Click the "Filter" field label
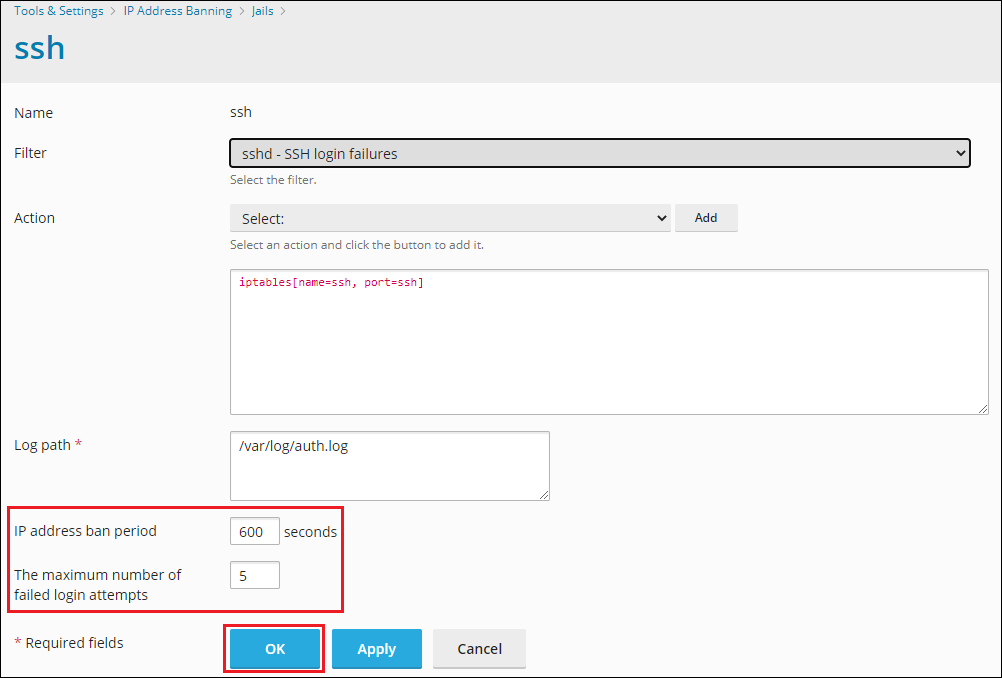Screen dimensions: 1002x678 30,153
